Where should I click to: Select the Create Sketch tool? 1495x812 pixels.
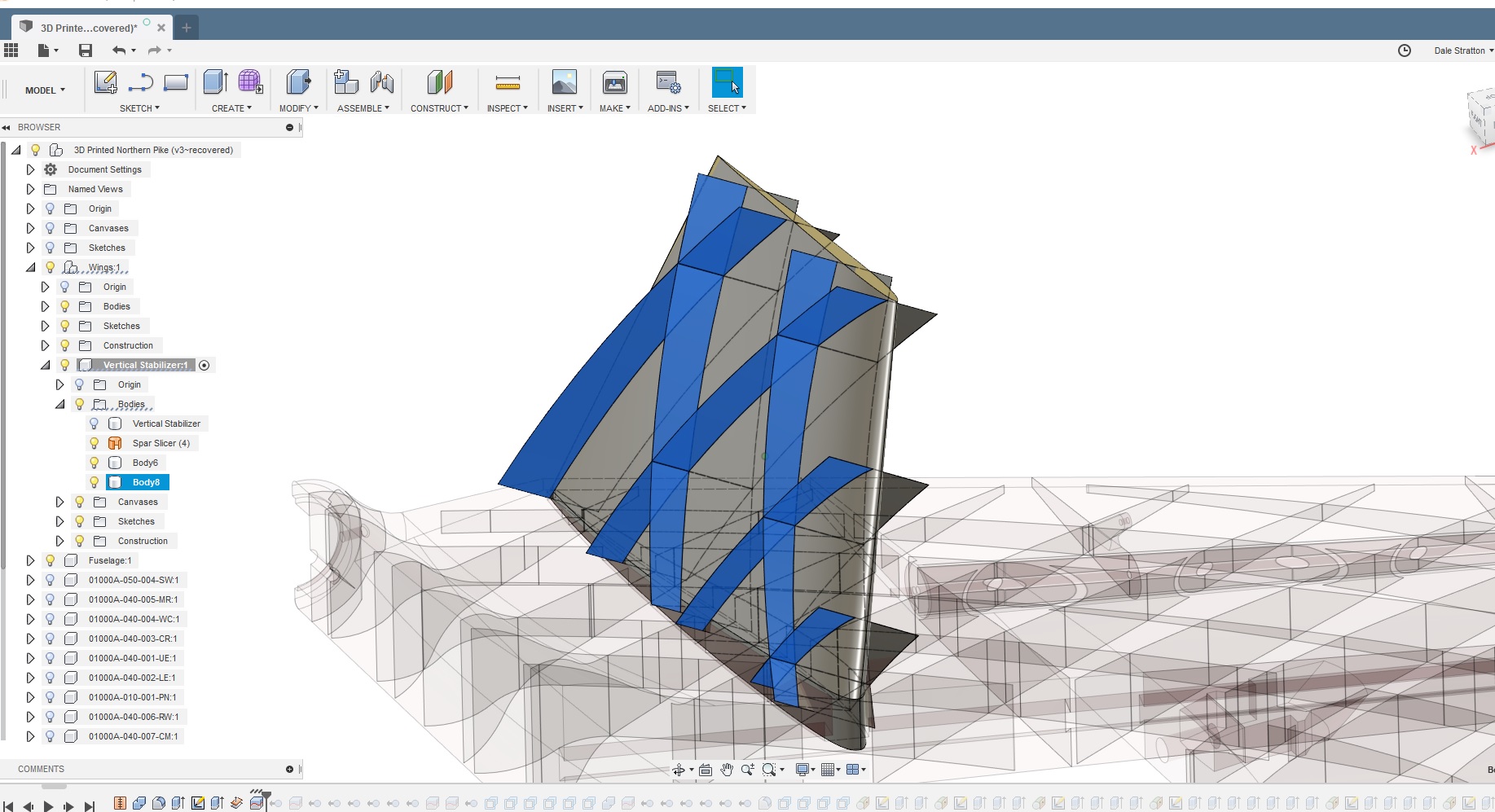click(105, 82)
